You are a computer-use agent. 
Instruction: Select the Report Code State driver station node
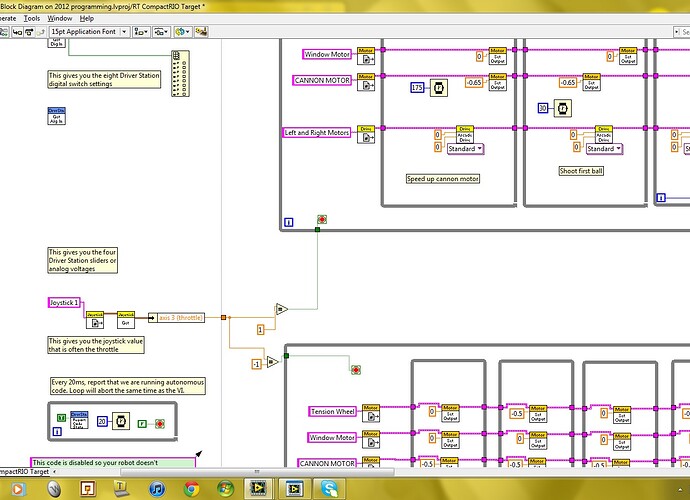79,420
